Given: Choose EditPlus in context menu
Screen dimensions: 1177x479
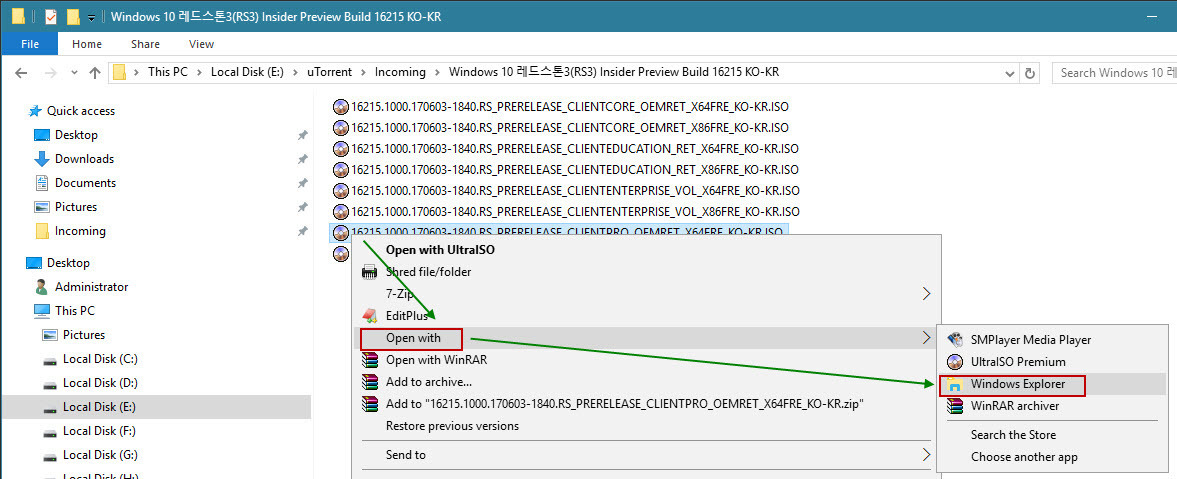Looking at the screenshot, I should click(x=407, y=316).
